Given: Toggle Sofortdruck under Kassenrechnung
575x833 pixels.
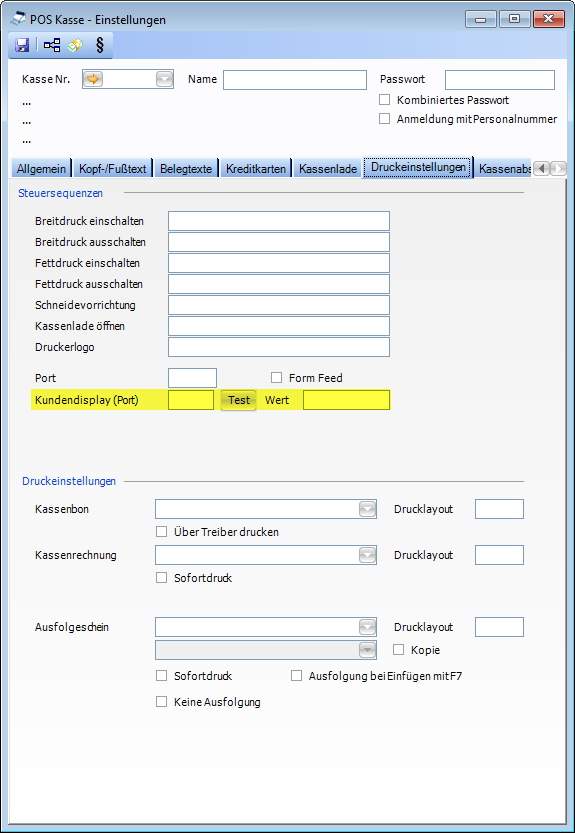Looking at the screenshot, I should (x=162, y=578).
